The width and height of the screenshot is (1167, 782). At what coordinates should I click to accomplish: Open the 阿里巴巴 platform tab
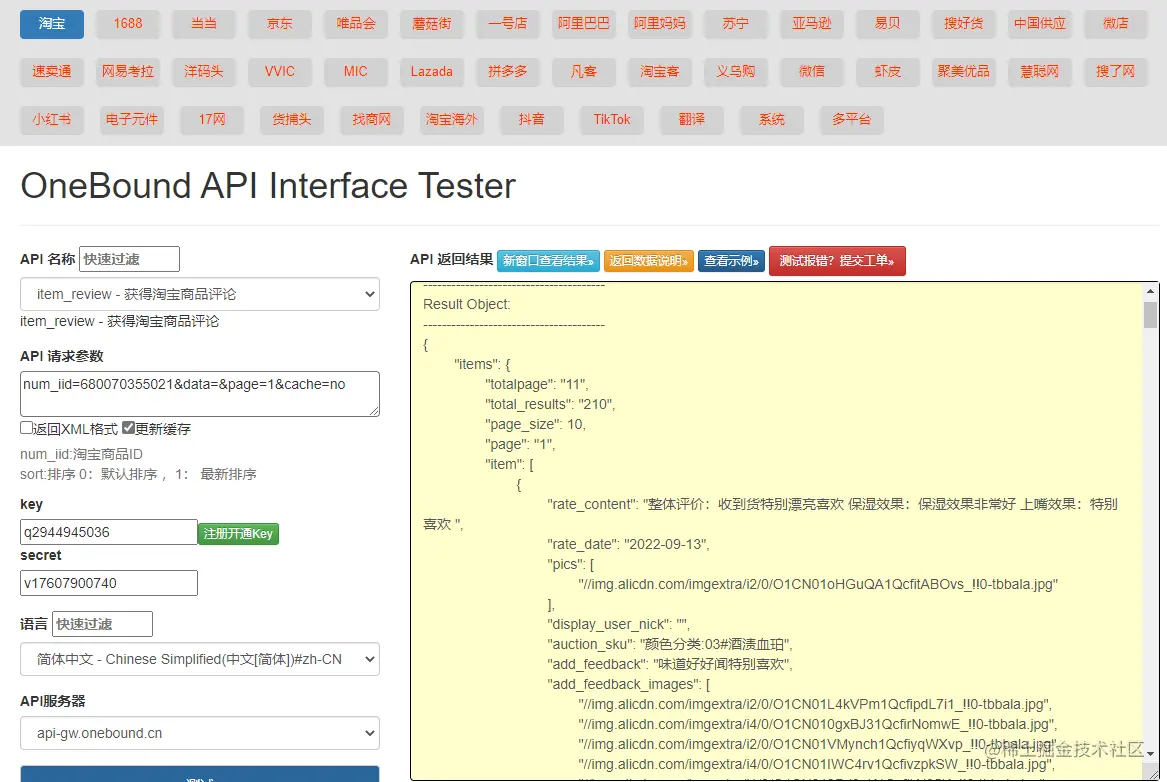pos(584,24)
